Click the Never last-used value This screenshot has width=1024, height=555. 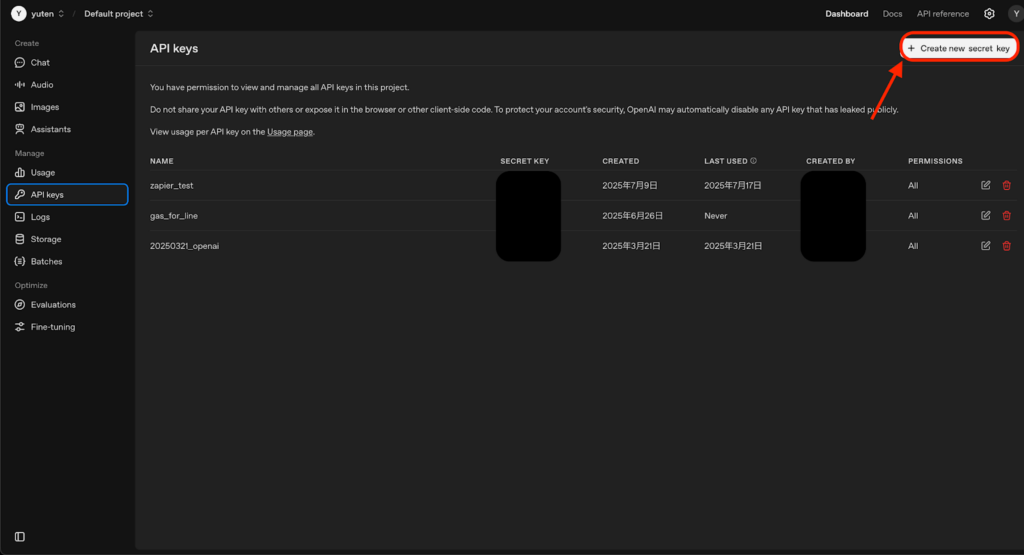(715, 215)
